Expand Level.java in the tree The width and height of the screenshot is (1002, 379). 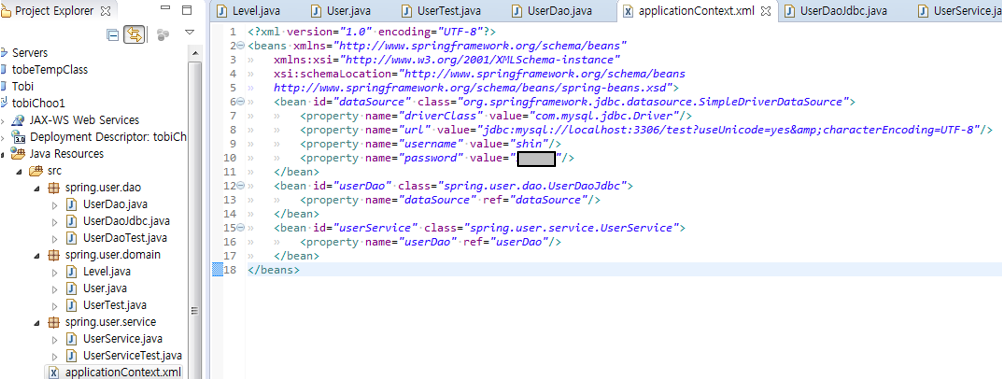pyautogui.click(x=54, y=272)
